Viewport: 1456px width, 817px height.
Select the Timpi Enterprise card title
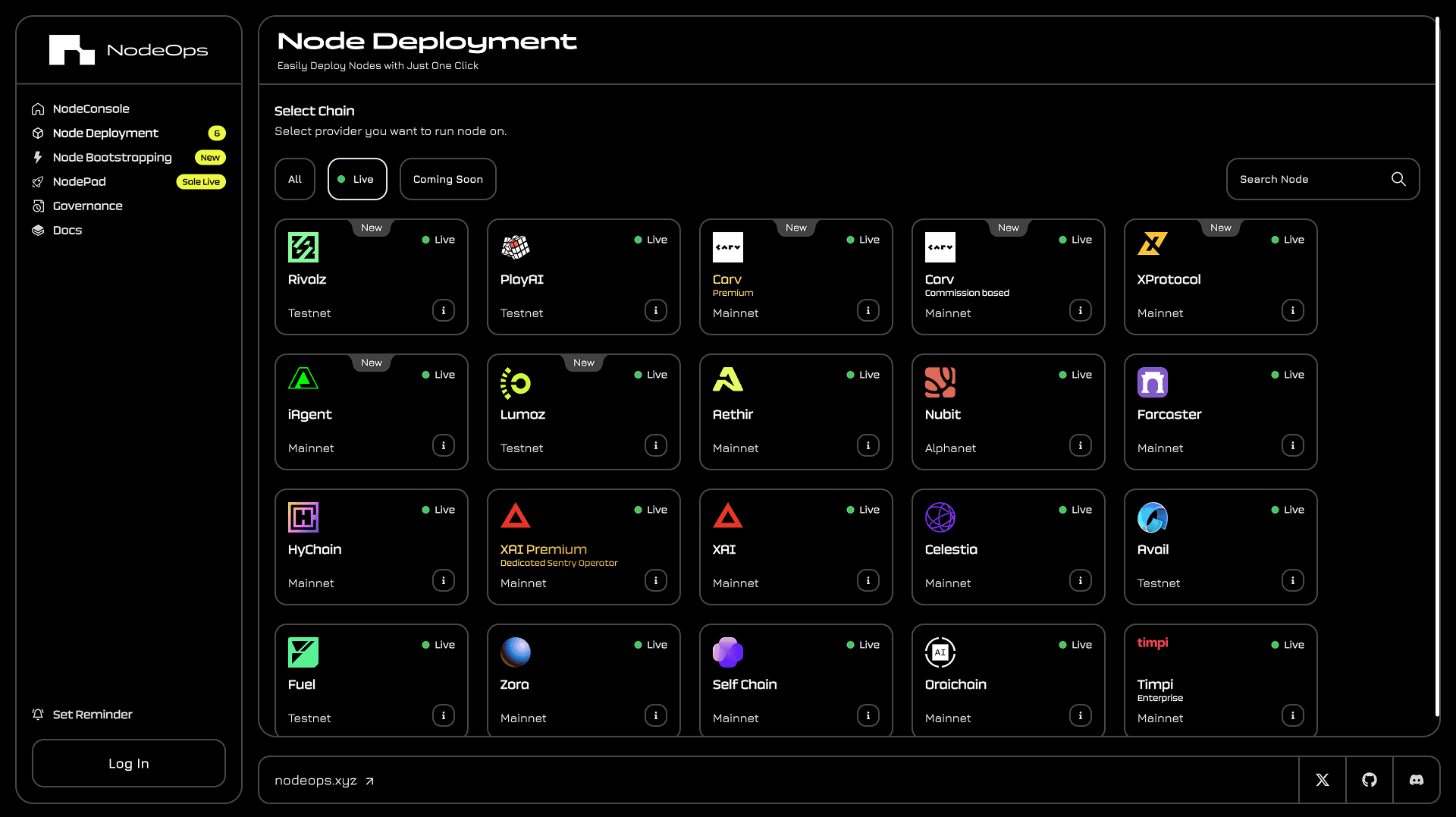point(1155,684)
